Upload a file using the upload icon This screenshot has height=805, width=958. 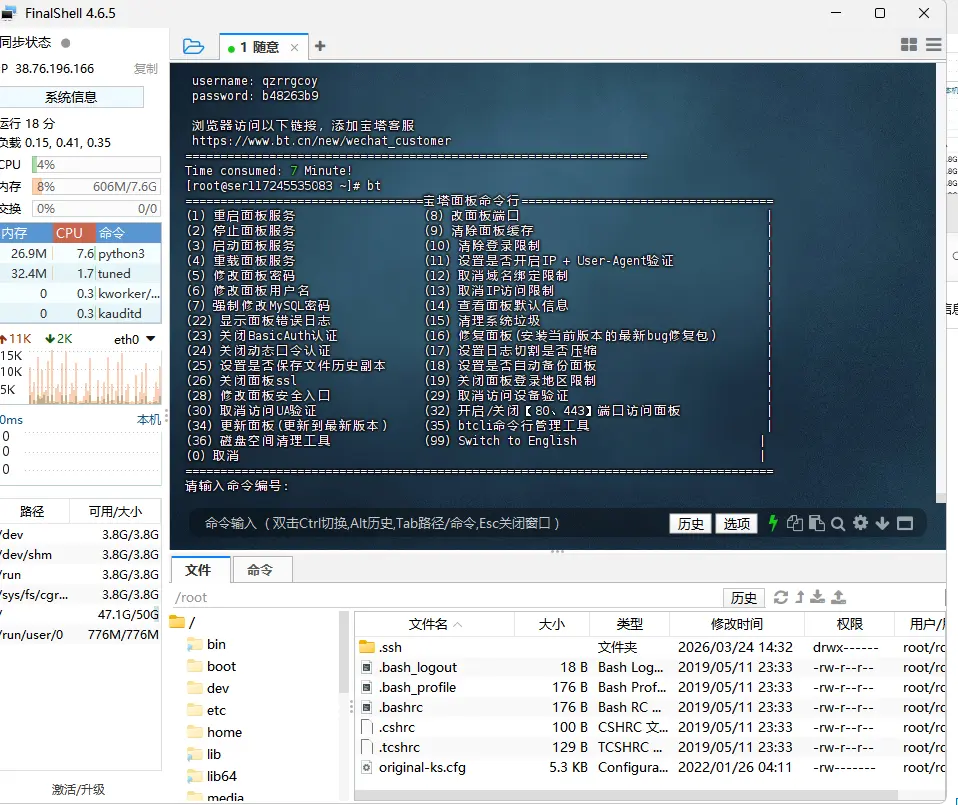839,597
